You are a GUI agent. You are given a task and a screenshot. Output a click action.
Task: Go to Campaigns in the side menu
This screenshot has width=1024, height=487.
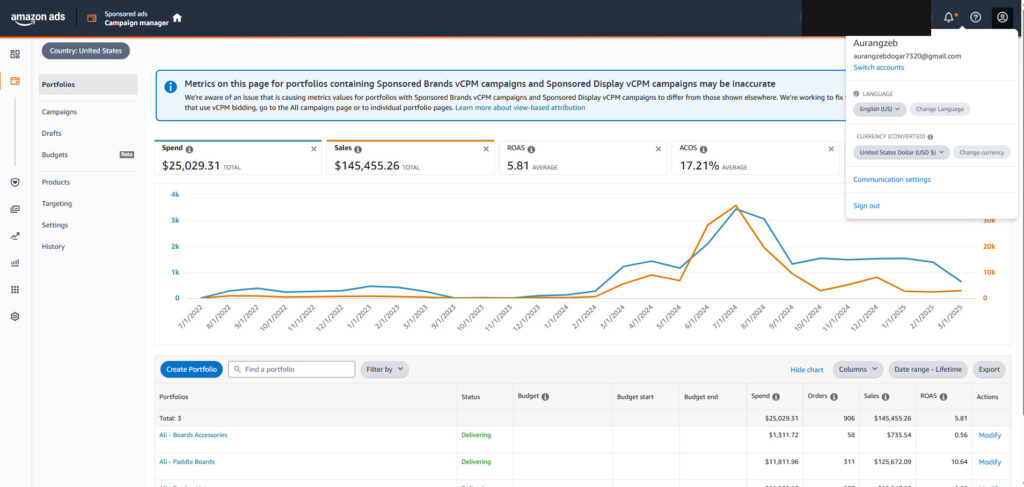point(60,112)
